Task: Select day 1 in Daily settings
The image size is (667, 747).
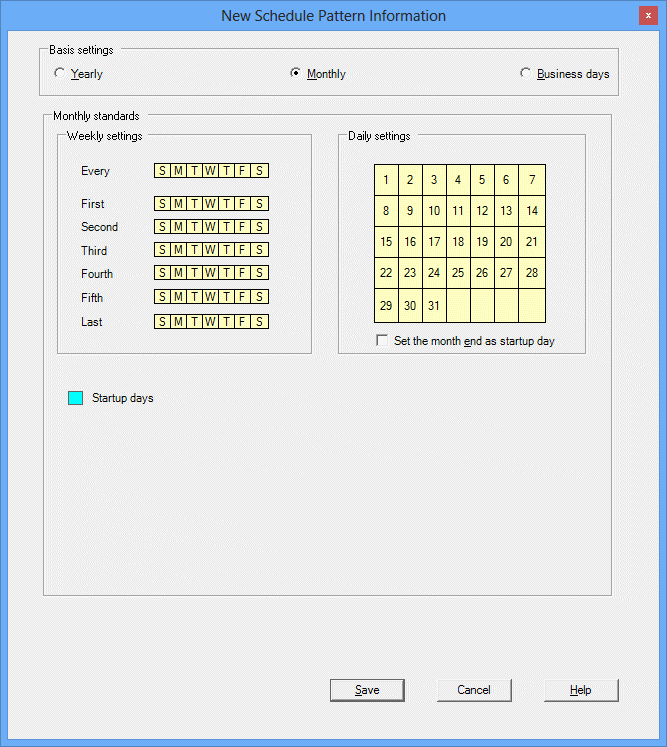Action: point(386,180)
